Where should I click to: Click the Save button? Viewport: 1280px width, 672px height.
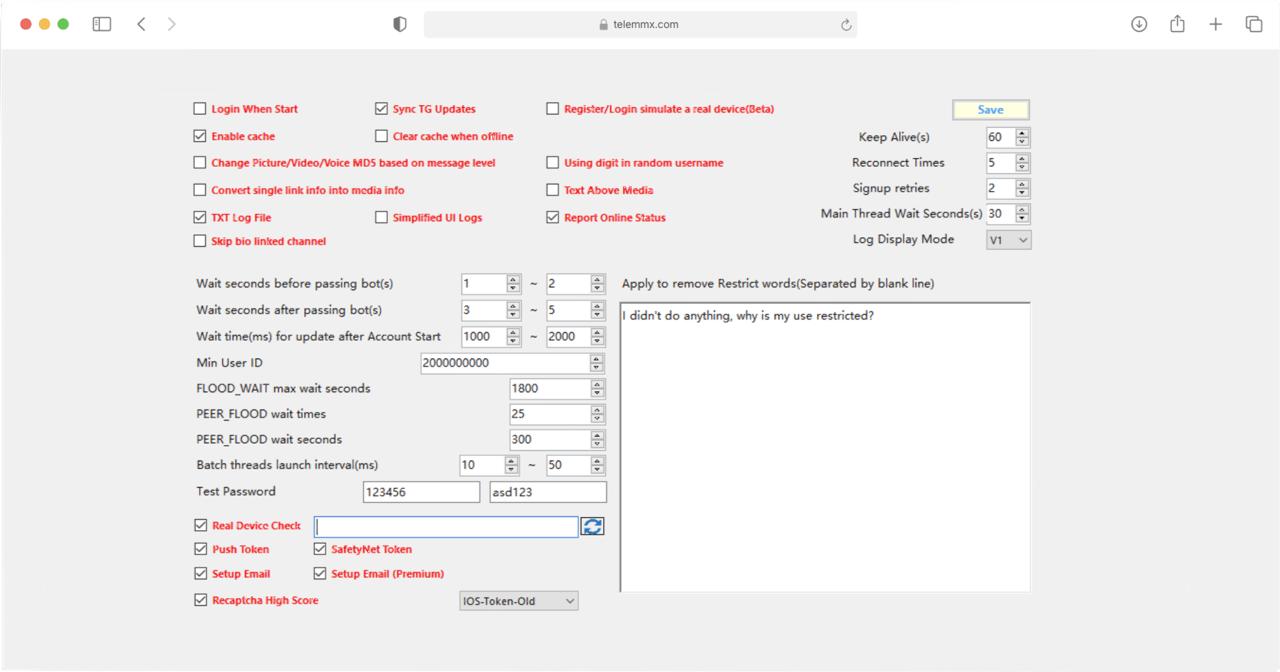coord(990,110)
